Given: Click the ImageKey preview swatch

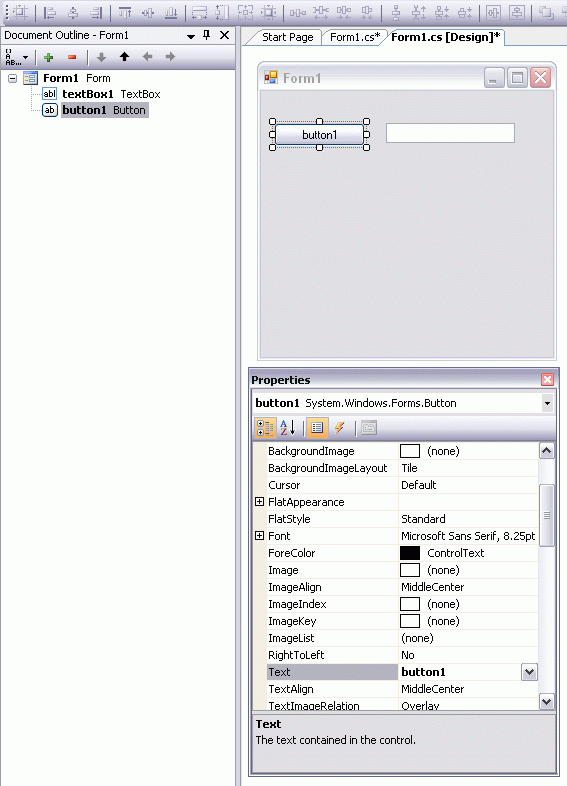Looking at the screenshot, I should click(410, 621).
